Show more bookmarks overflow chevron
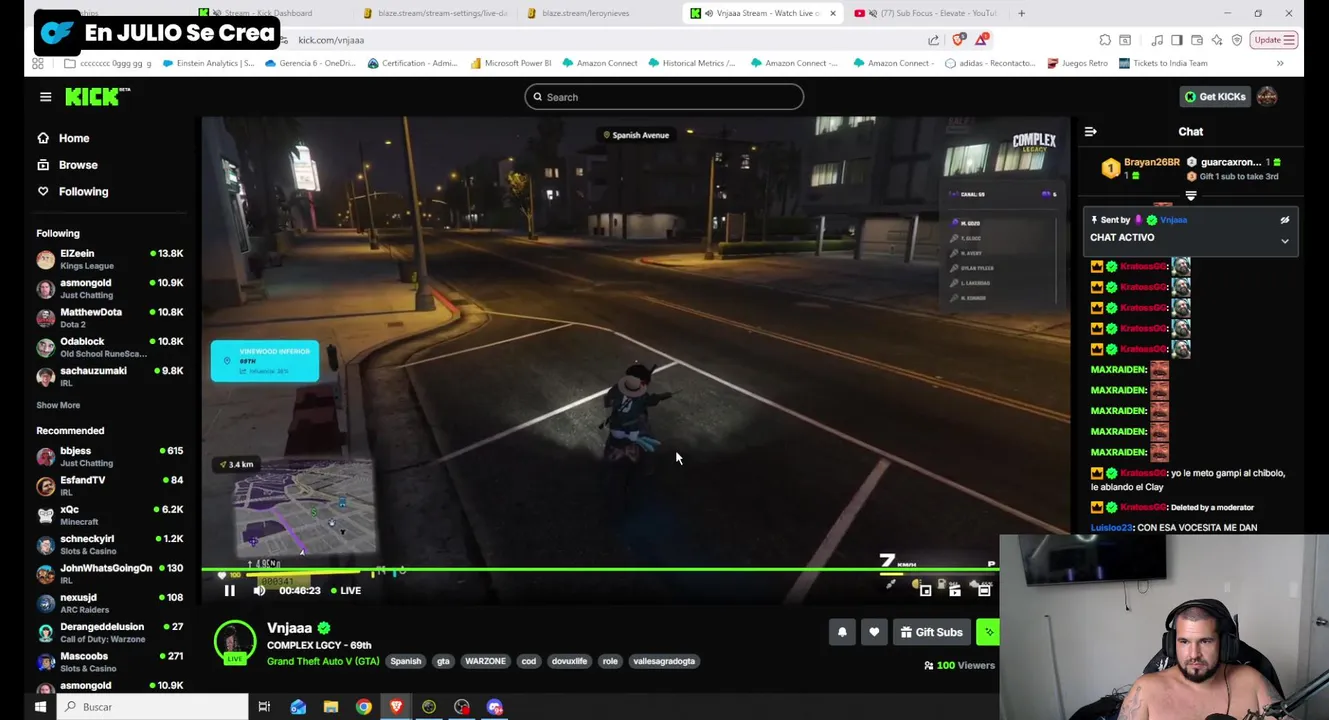The width and height of the screenshot is (1329, 720). pos(1280,63)
